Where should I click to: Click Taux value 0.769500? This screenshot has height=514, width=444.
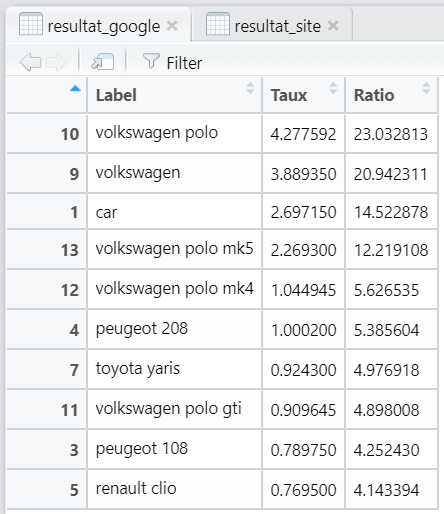(x=303, y=490)
